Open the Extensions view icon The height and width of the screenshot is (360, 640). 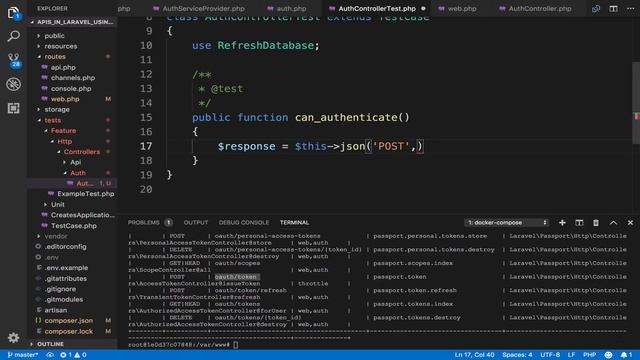tap(13, 108)
